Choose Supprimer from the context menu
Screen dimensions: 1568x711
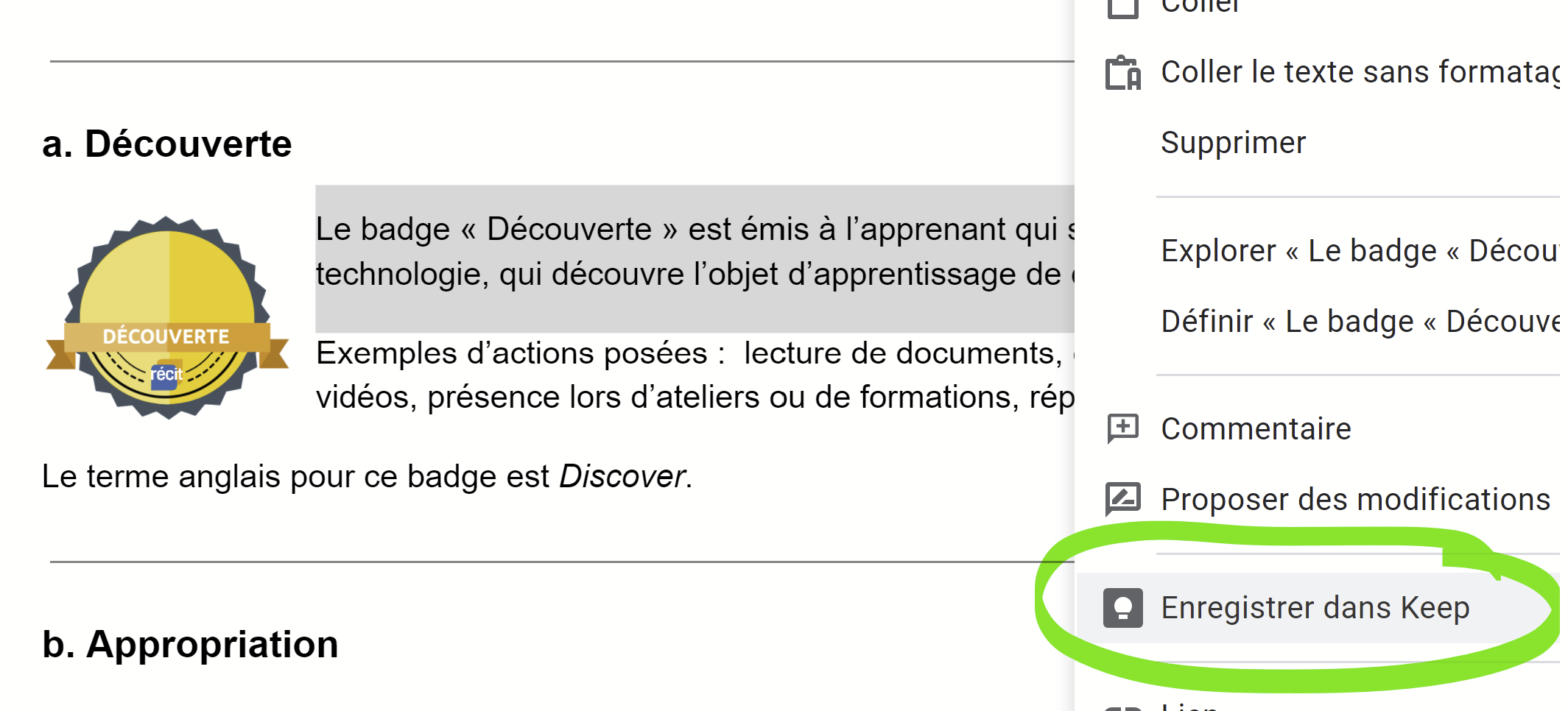point(1234,142)
